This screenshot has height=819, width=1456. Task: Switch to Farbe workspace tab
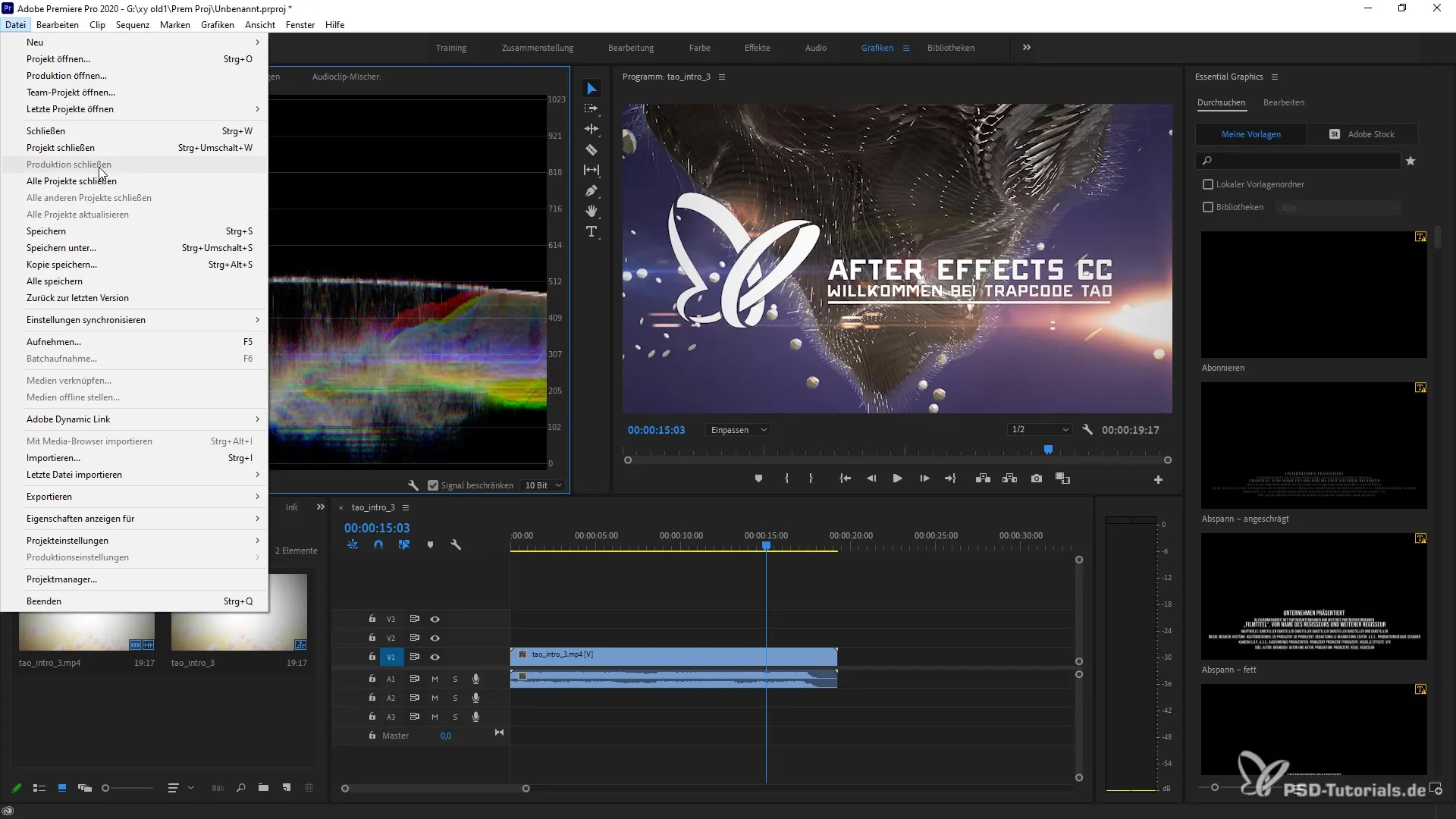(x=699, y=48)
